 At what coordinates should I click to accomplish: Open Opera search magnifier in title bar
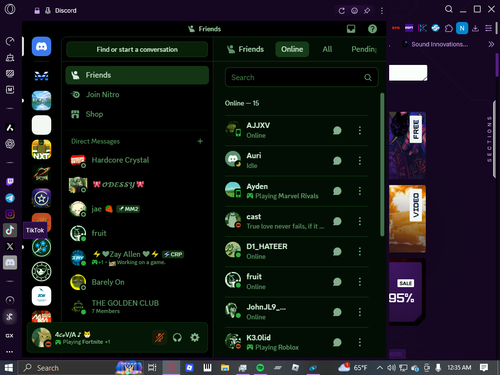pyautogui.click(x=449, y=9)
